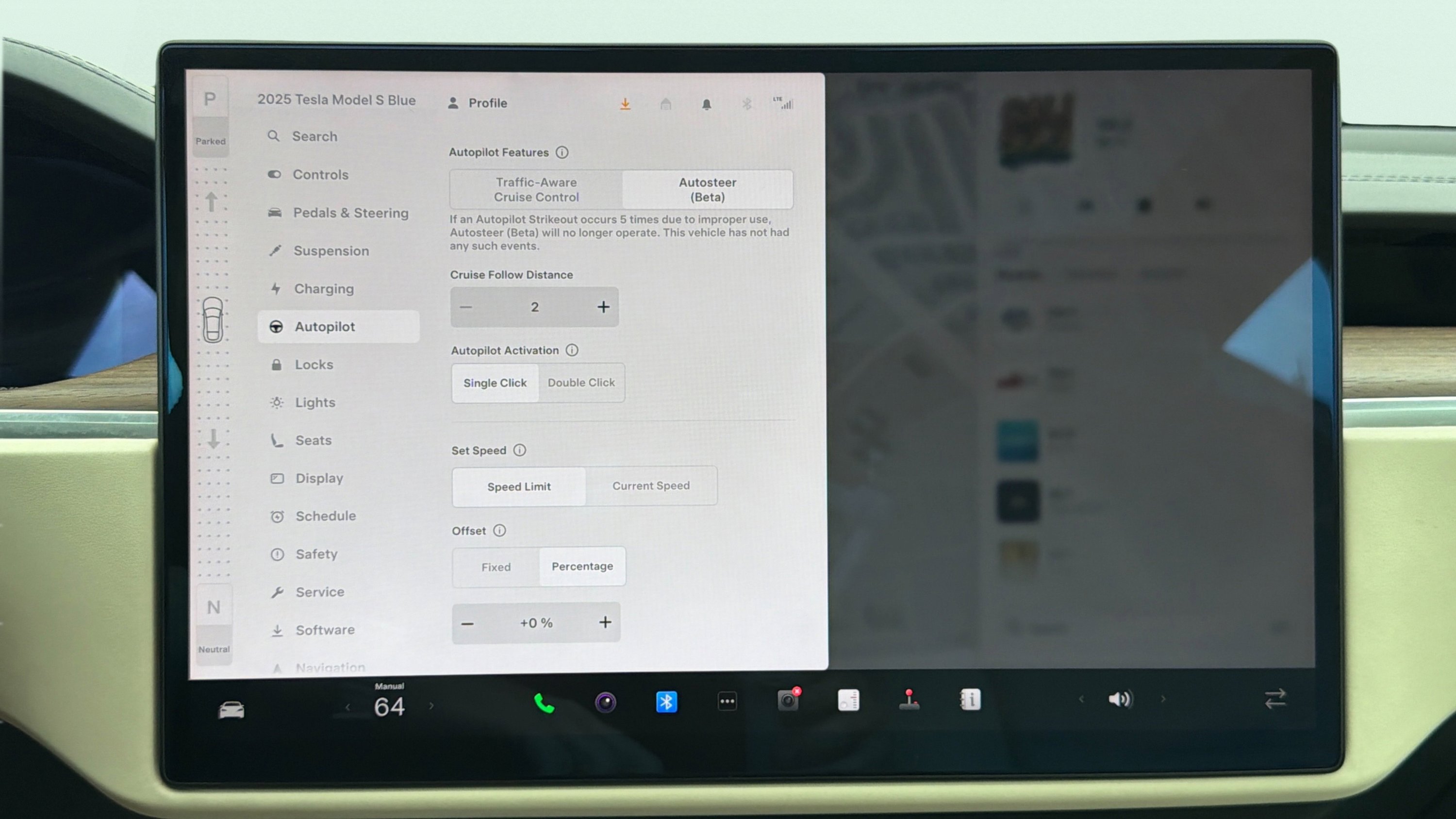Increase cruise follow distance
Image resolution: width=1456 pixels, height=819 pixels.
(x=603, y=307)
